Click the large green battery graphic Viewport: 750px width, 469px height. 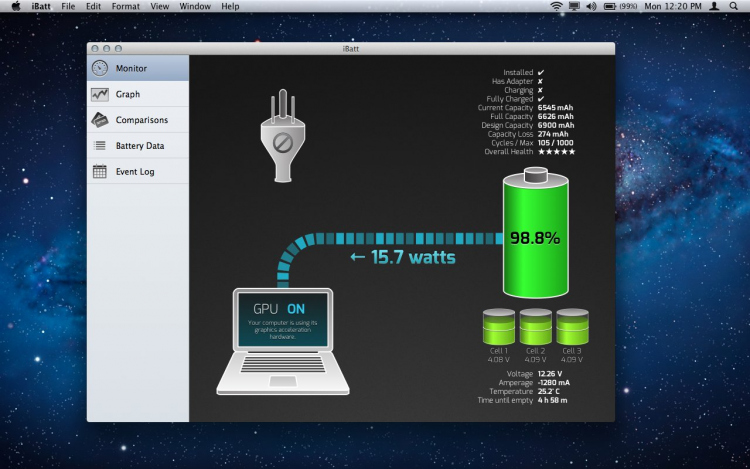click(536, 233)
